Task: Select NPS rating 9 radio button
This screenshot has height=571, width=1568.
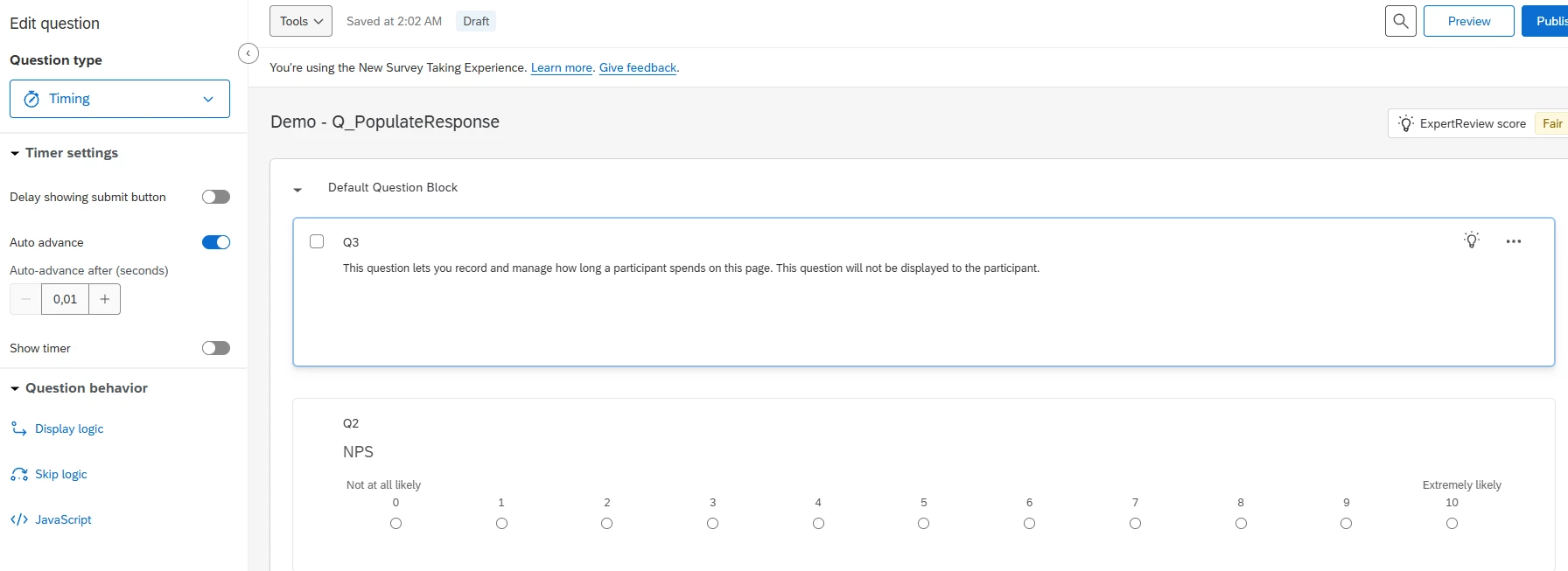Action: [x=1346, y=523]
